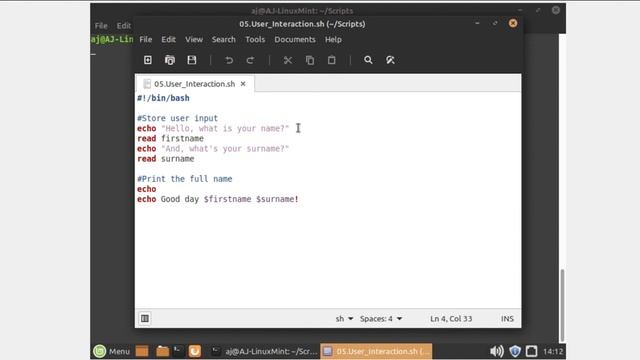Click the read surname line

click(166, 159)
